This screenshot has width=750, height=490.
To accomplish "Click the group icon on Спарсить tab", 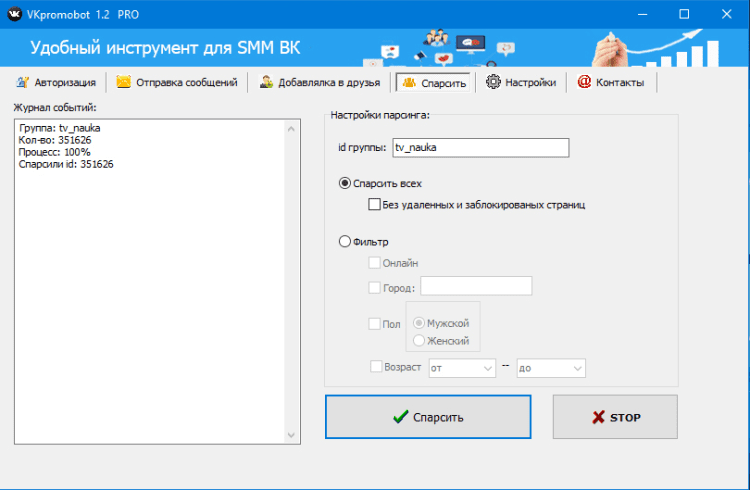I will coord(407,82).
